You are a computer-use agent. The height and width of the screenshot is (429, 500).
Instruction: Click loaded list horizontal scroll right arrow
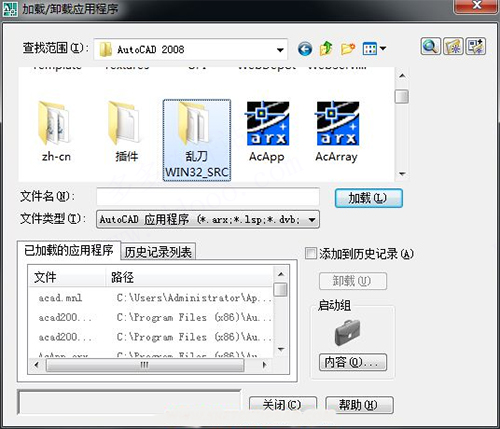[x=265, y=365]
